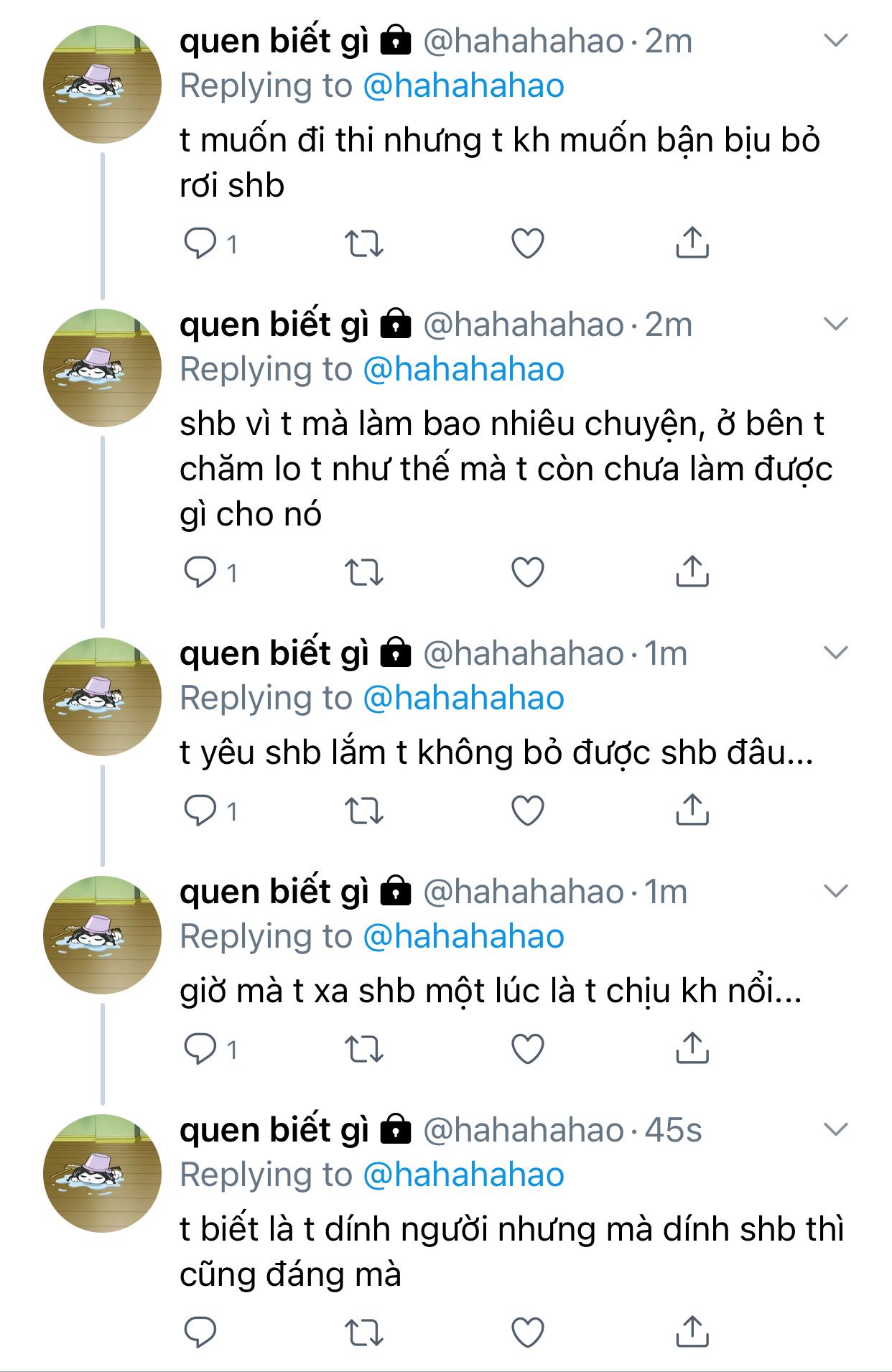Viewport: 892px width, 1372px height.
Task: Open options chevron on the 45s tweet
Action: click(x=836, y=1129)
